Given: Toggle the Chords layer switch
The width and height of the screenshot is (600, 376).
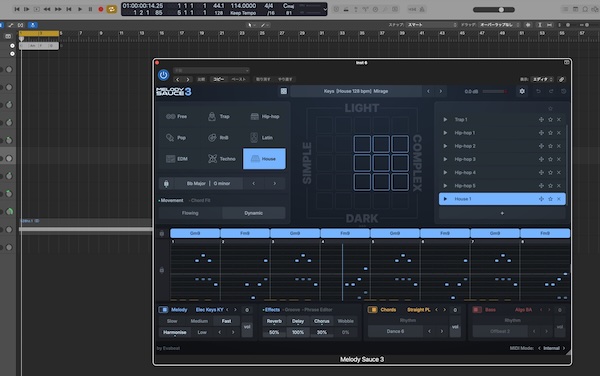Looking at the screenshot, I should pos(372,310).
